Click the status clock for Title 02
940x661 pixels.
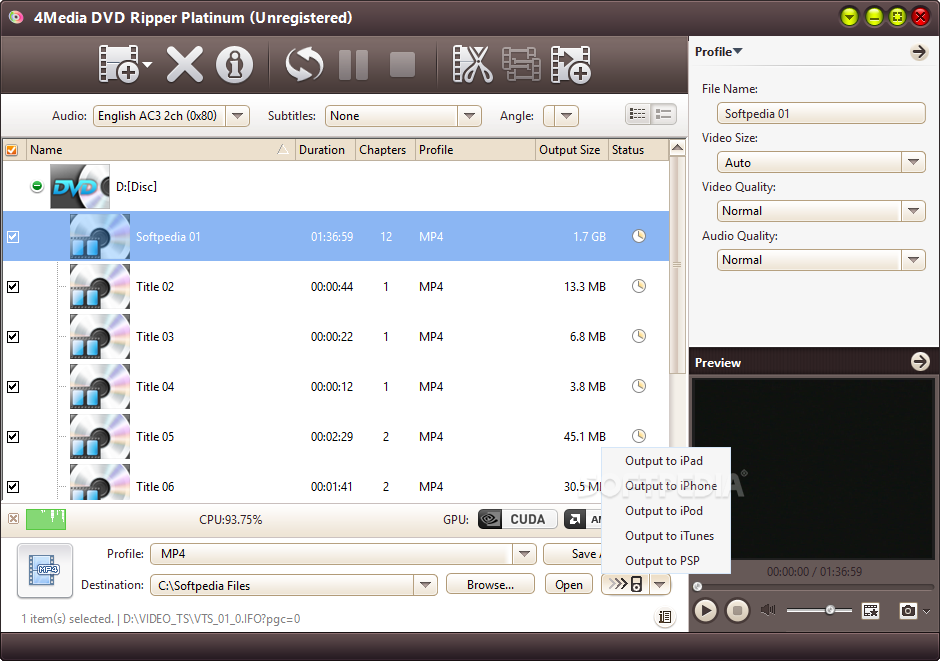point(639,286)
